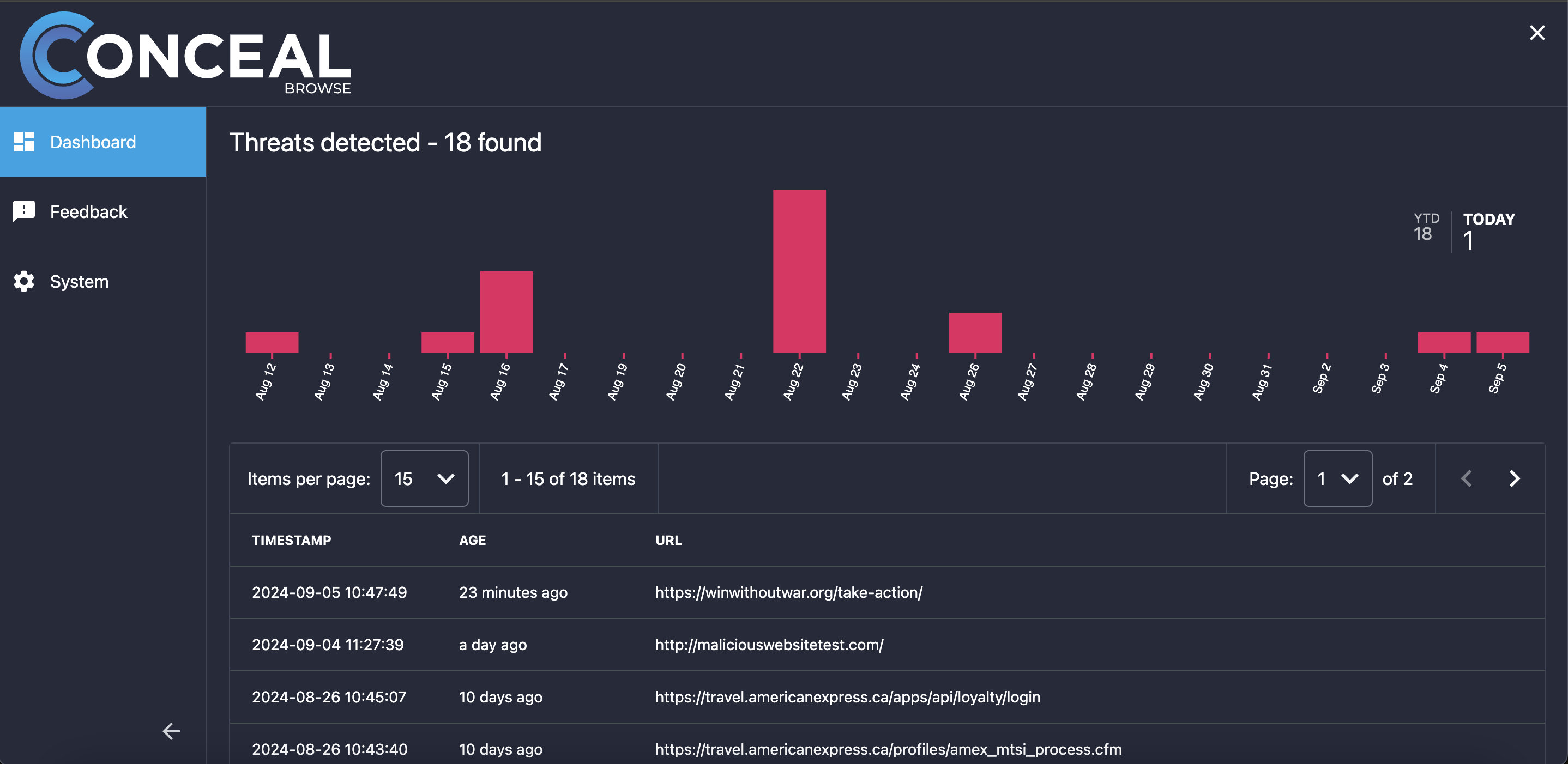Open the Page number dropdown

tap(1337, 478)
